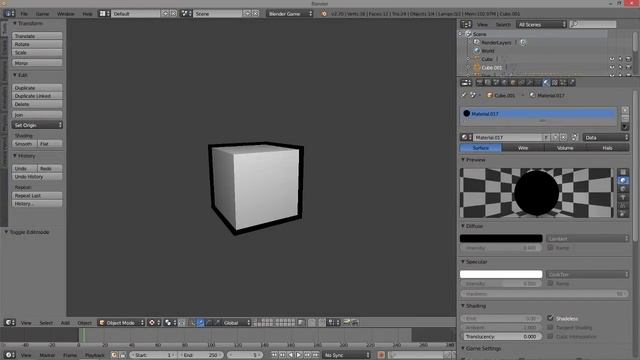Click the Rotate button

37,44
